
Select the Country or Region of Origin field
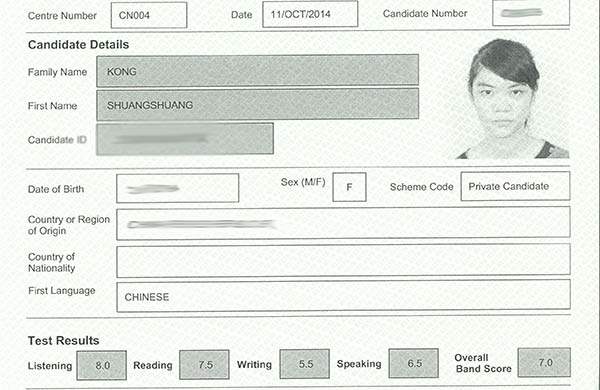(x=343, y=224)
